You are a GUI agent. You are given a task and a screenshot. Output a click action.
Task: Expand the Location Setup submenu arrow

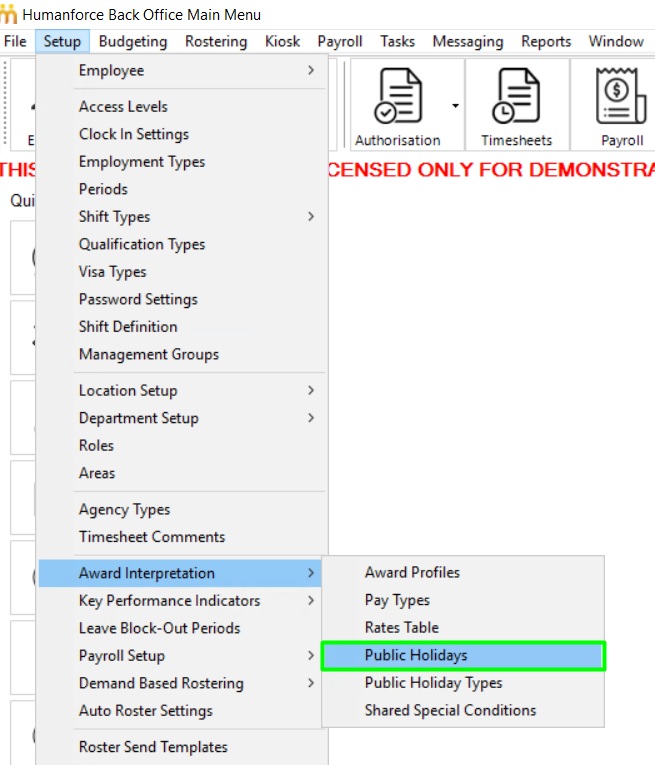(311, 390)
